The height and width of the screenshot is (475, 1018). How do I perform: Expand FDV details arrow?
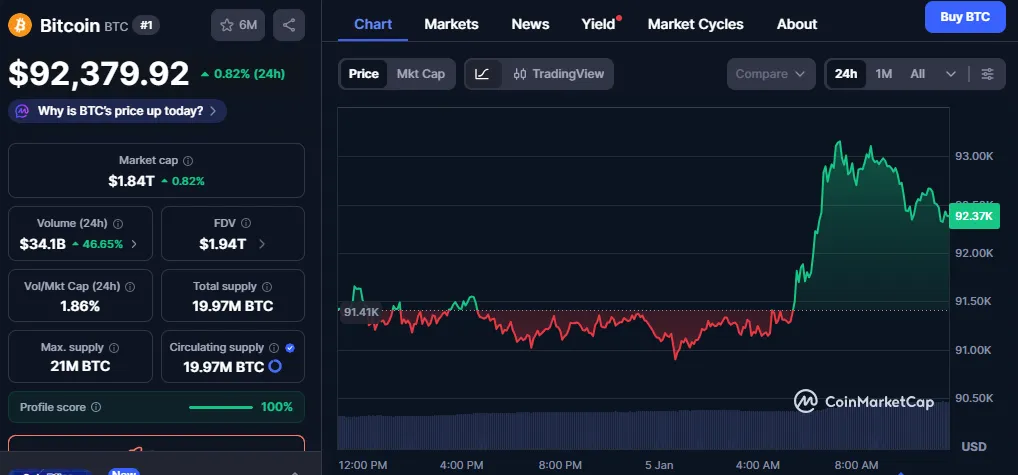pyautogui.click(x=262, y=244)
